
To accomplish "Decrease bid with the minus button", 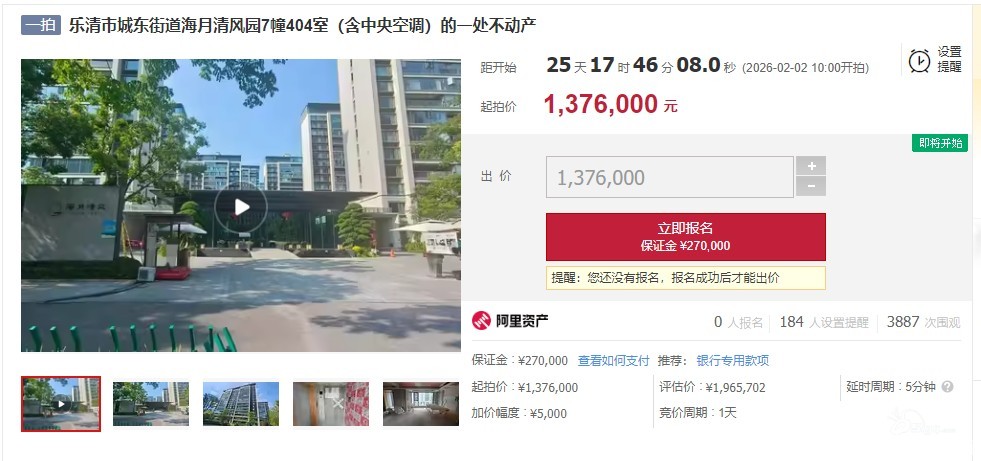I will (811, 186).
